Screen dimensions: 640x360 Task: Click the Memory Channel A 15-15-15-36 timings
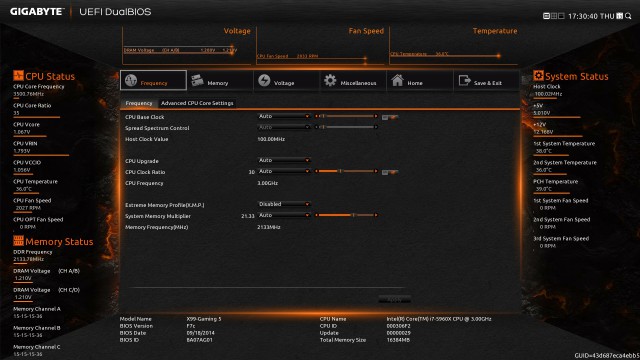tap(28, 316)
